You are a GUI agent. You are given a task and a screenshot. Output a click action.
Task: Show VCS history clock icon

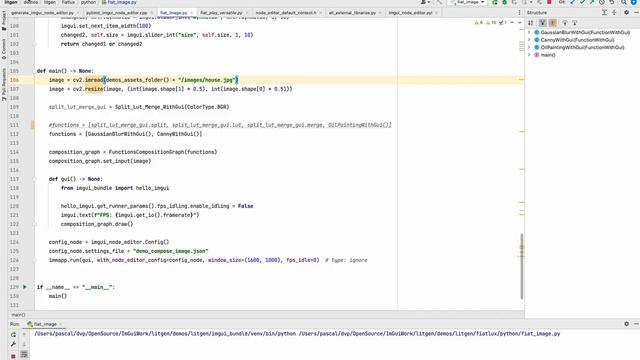click(602, 2)
